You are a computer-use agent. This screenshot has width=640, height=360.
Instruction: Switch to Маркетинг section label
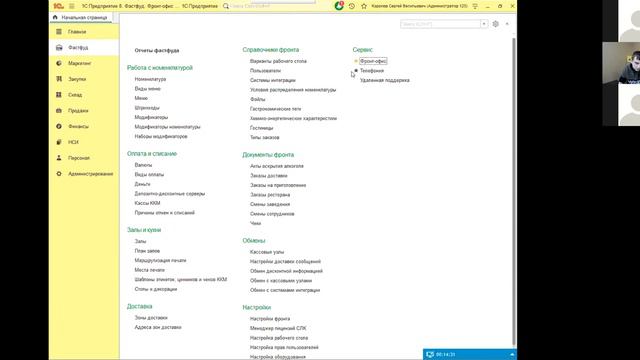coord(80,63)
